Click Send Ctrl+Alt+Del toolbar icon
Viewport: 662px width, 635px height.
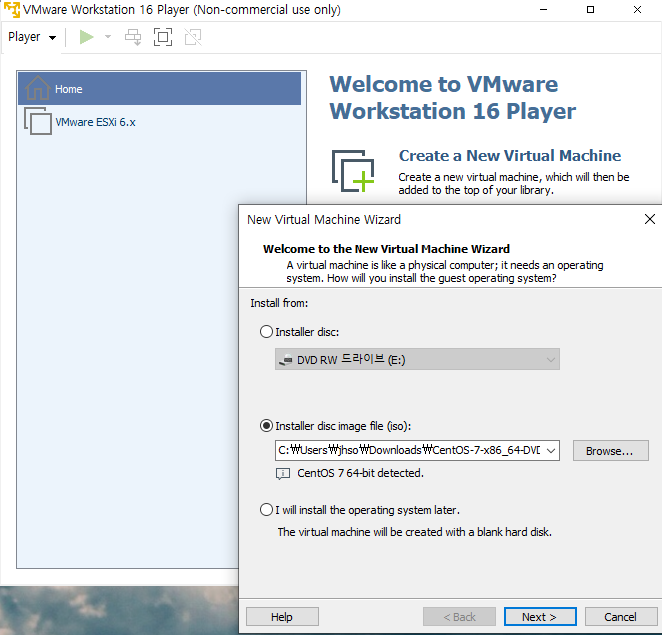point(133,37)
